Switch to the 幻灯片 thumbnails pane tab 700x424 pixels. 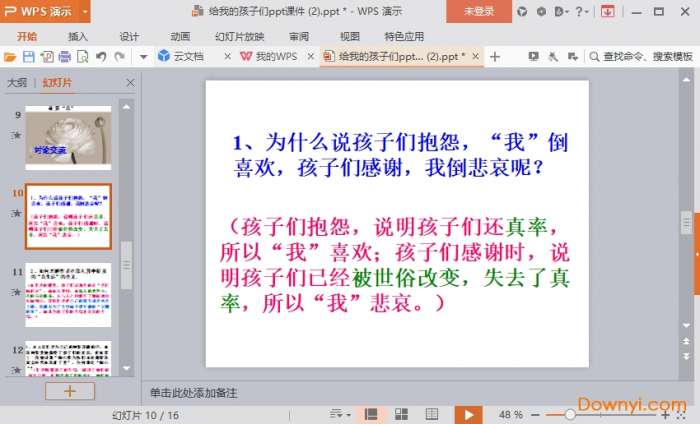pos(57,83)
